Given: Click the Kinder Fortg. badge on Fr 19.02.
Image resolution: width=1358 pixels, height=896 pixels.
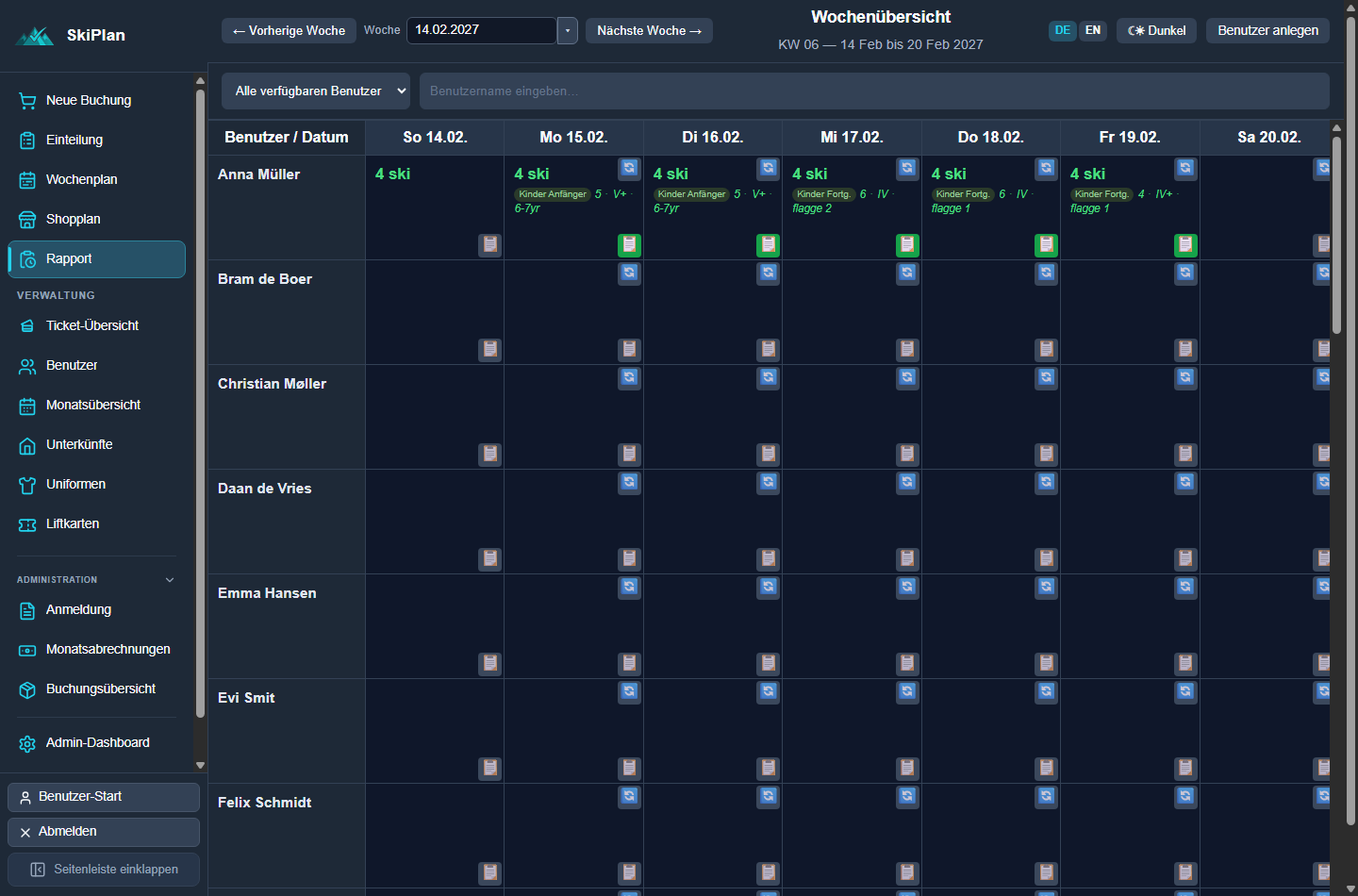Looking at the screenshot, I should [x=1101, y=194].
